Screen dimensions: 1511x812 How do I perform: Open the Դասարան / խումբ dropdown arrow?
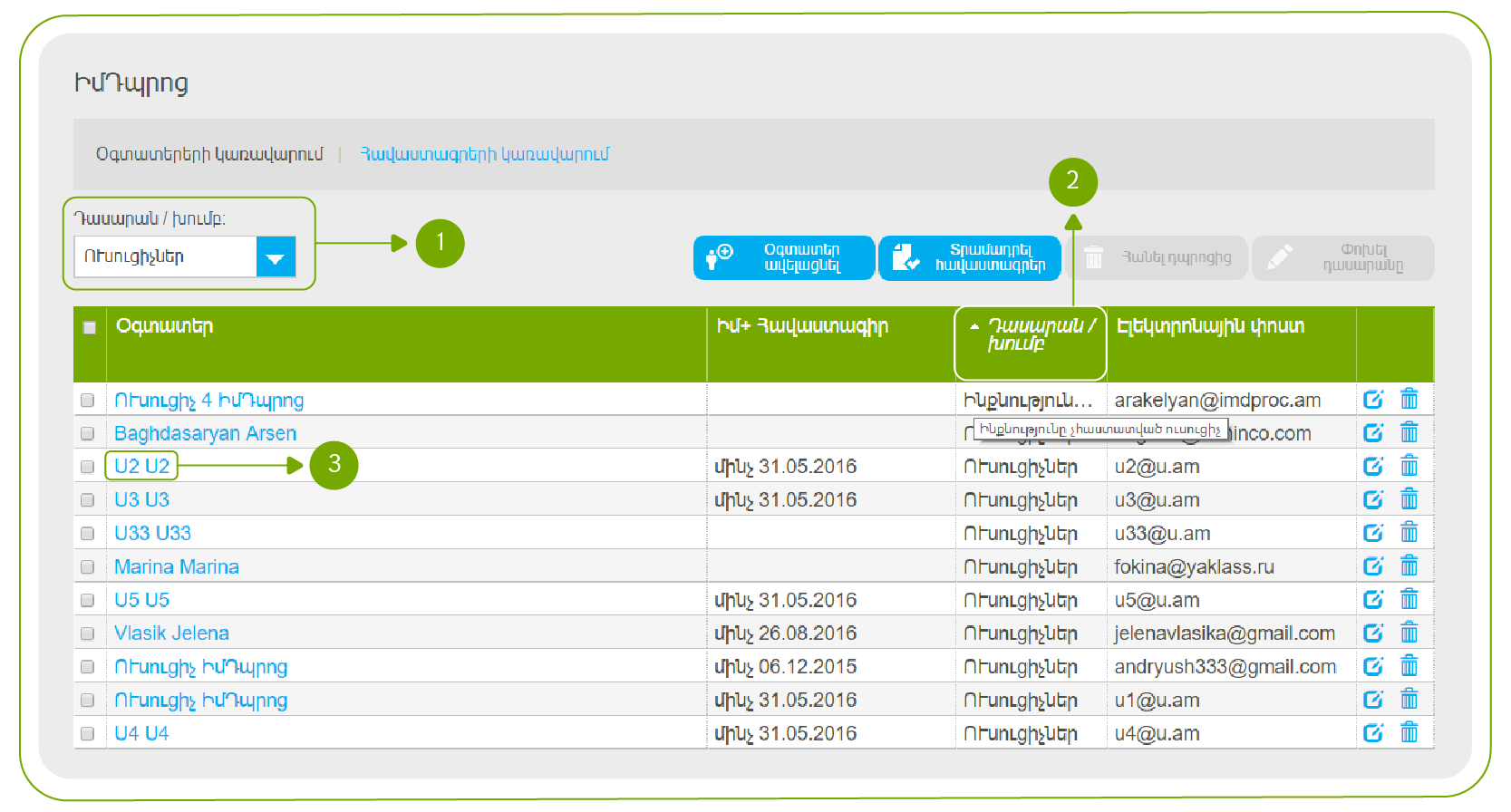point(276,257)
